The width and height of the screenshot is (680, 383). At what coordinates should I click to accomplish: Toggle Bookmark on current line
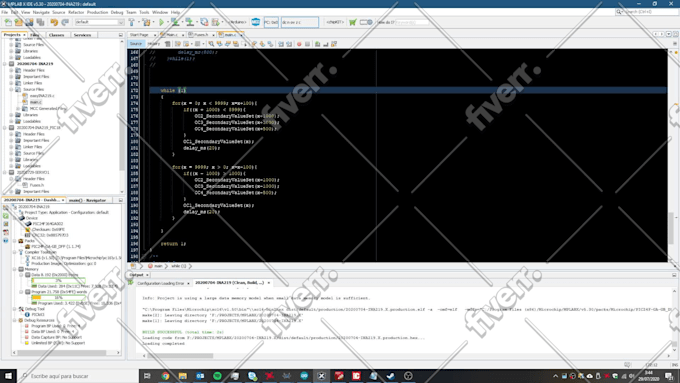[x=270, y=44]
